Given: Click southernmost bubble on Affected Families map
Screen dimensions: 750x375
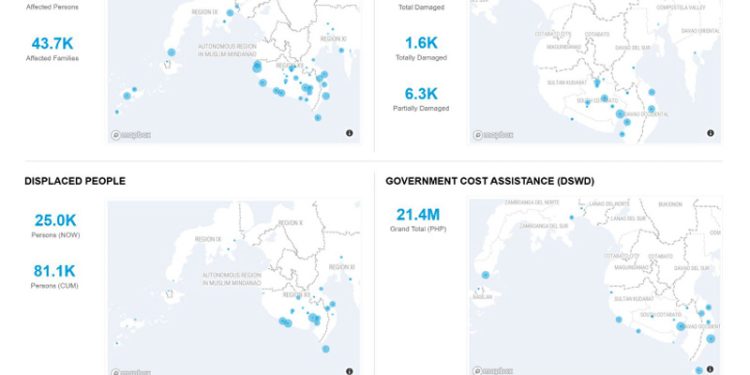Looking at the screenshot, I should click(x=318, y=118).
